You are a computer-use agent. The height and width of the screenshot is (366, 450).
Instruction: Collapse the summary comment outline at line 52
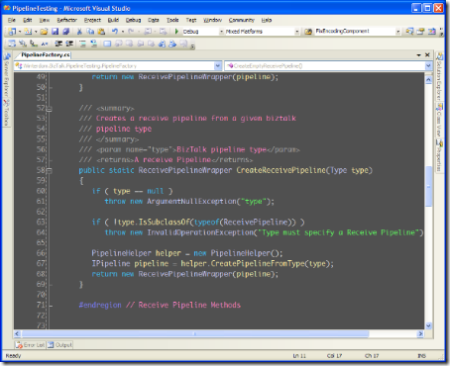(49, 109)
